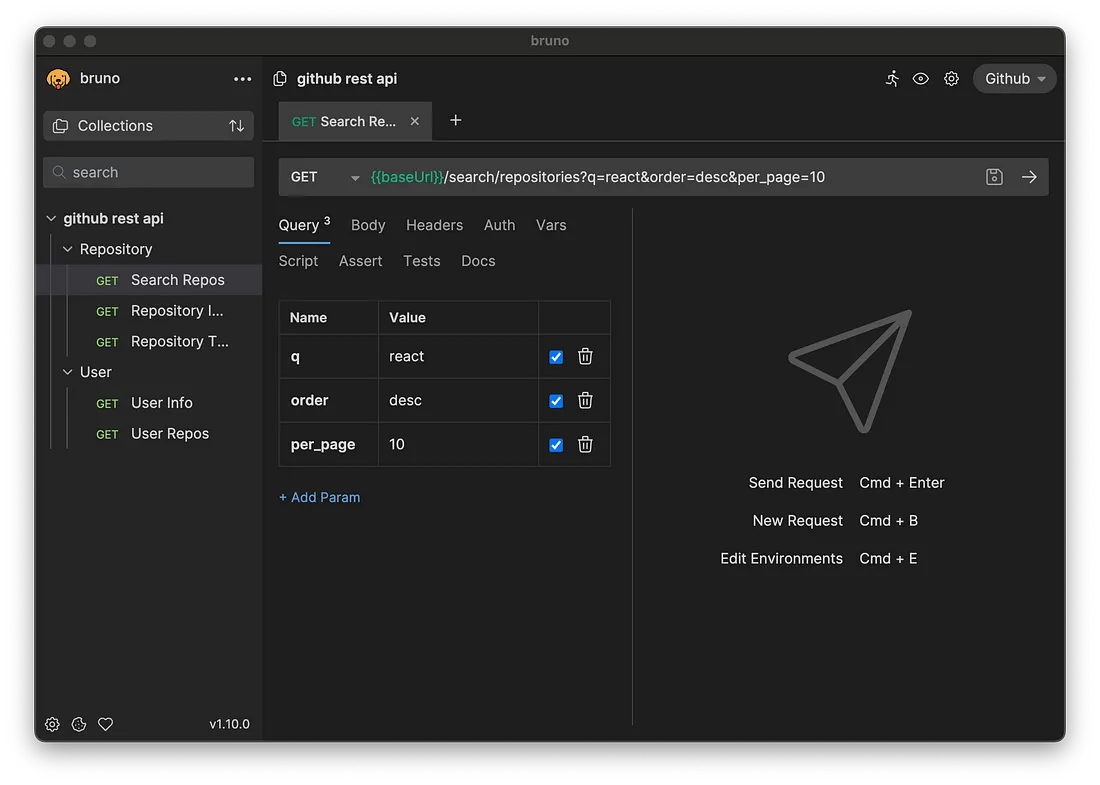
Task: Click the paper plane send placeholder icon
Action: [x=850, y=371]
